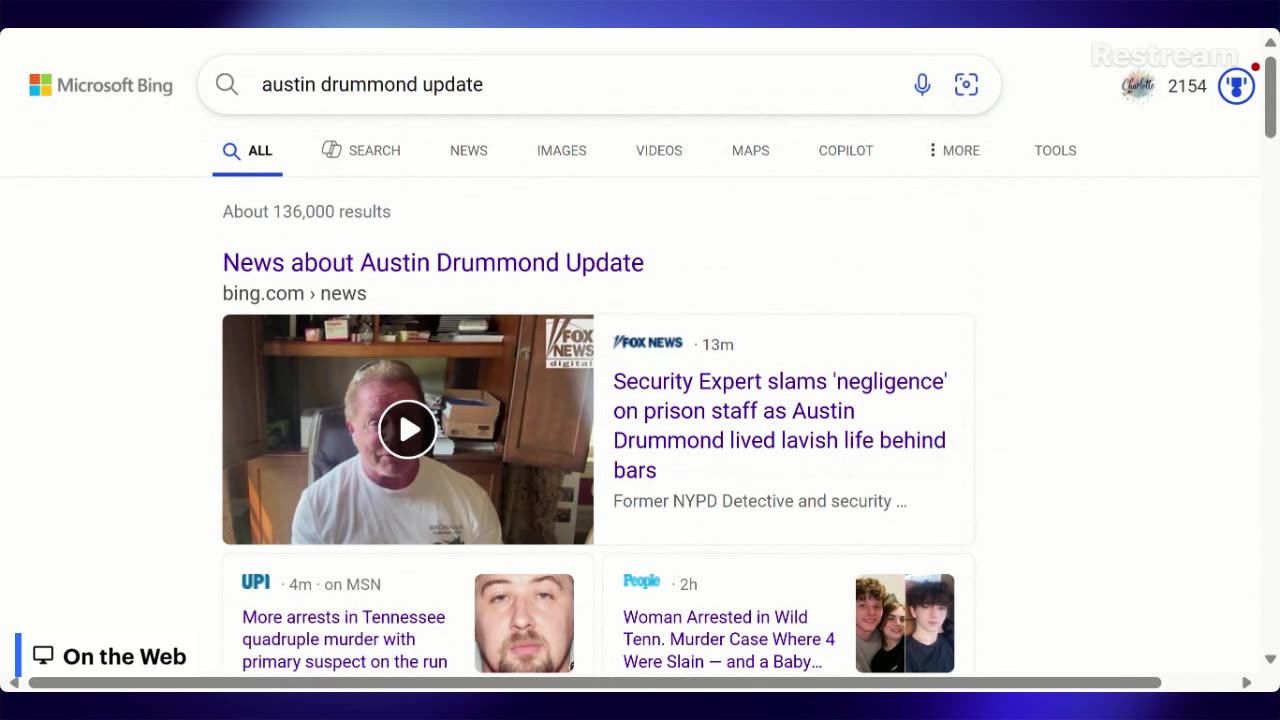Click the scroll right arrow

click(x=1246, y=683)
